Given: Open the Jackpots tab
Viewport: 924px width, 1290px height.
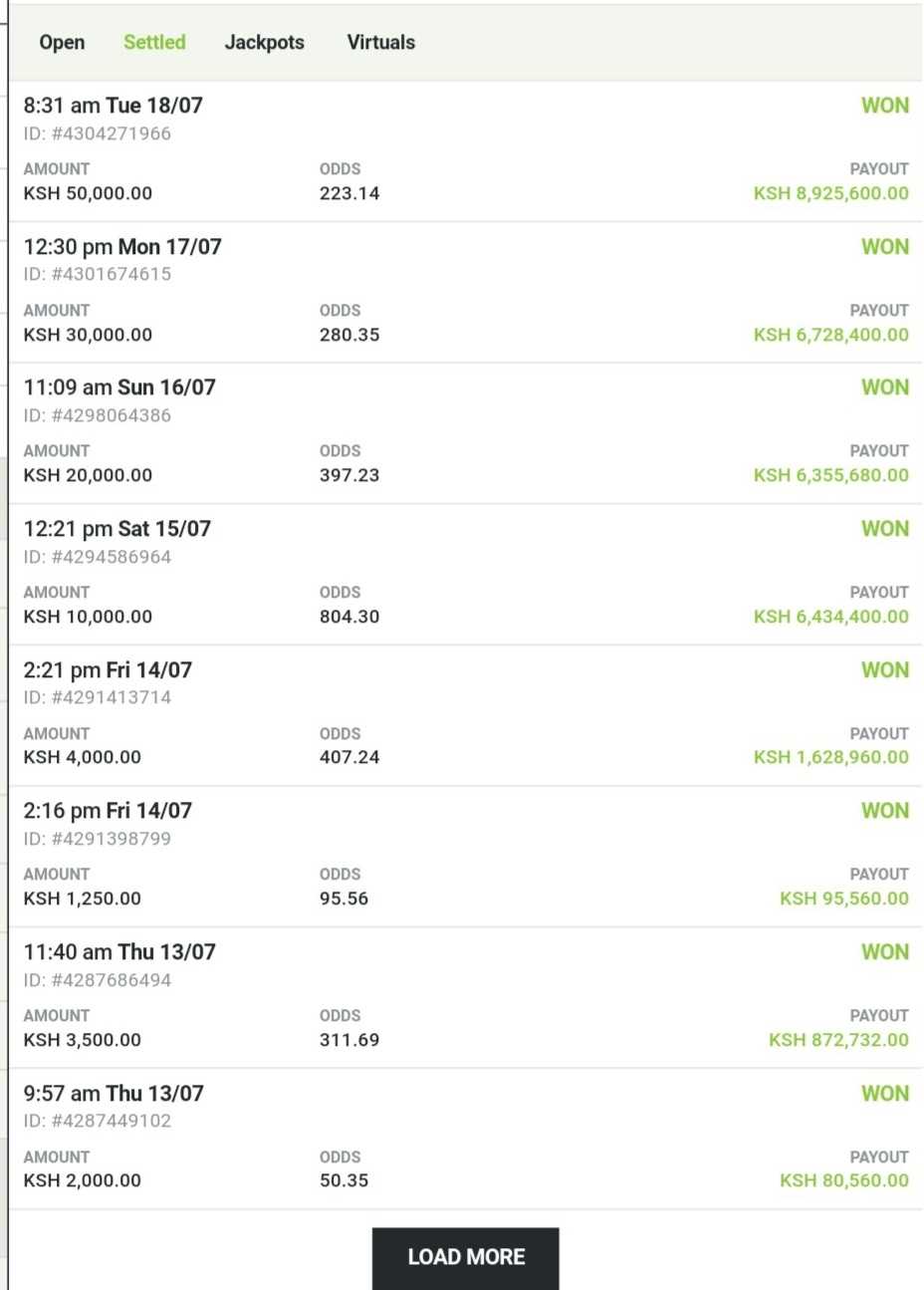Looking at the screenshot, I should click(264, 43).
